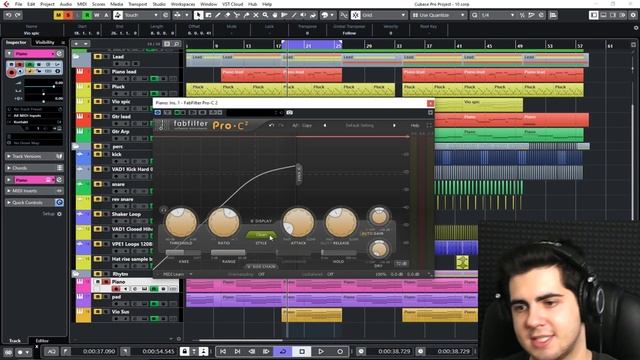Click the green Style selector button

(261, 235)
